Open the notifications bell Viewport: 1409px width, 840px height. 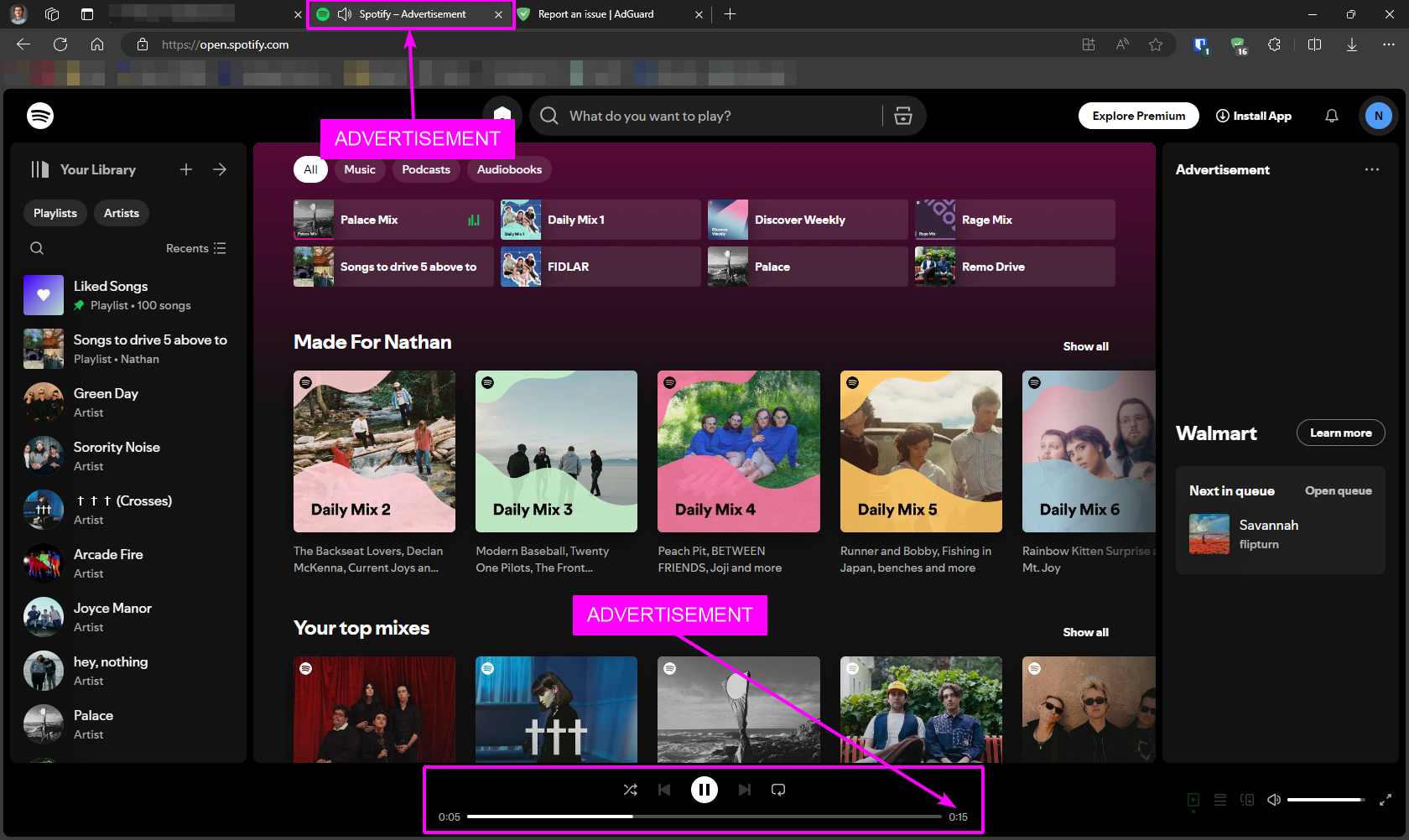(1332, 116)
